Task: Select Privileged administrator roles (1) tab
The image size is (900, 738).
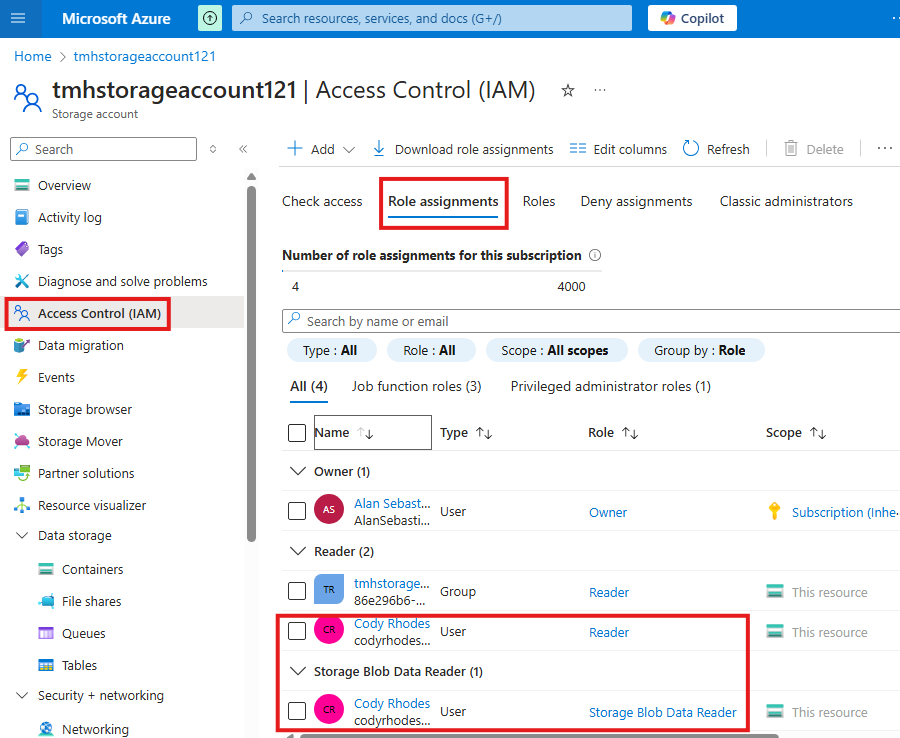Action: tap(611, 387)
